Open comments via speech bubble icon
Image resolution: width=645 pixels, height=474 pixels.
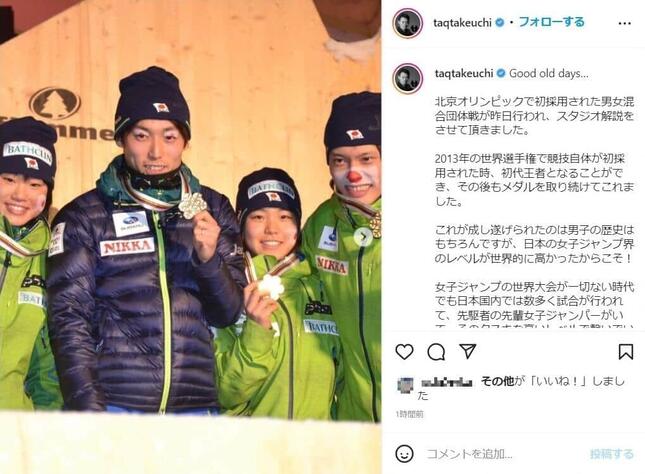[436, 352]
